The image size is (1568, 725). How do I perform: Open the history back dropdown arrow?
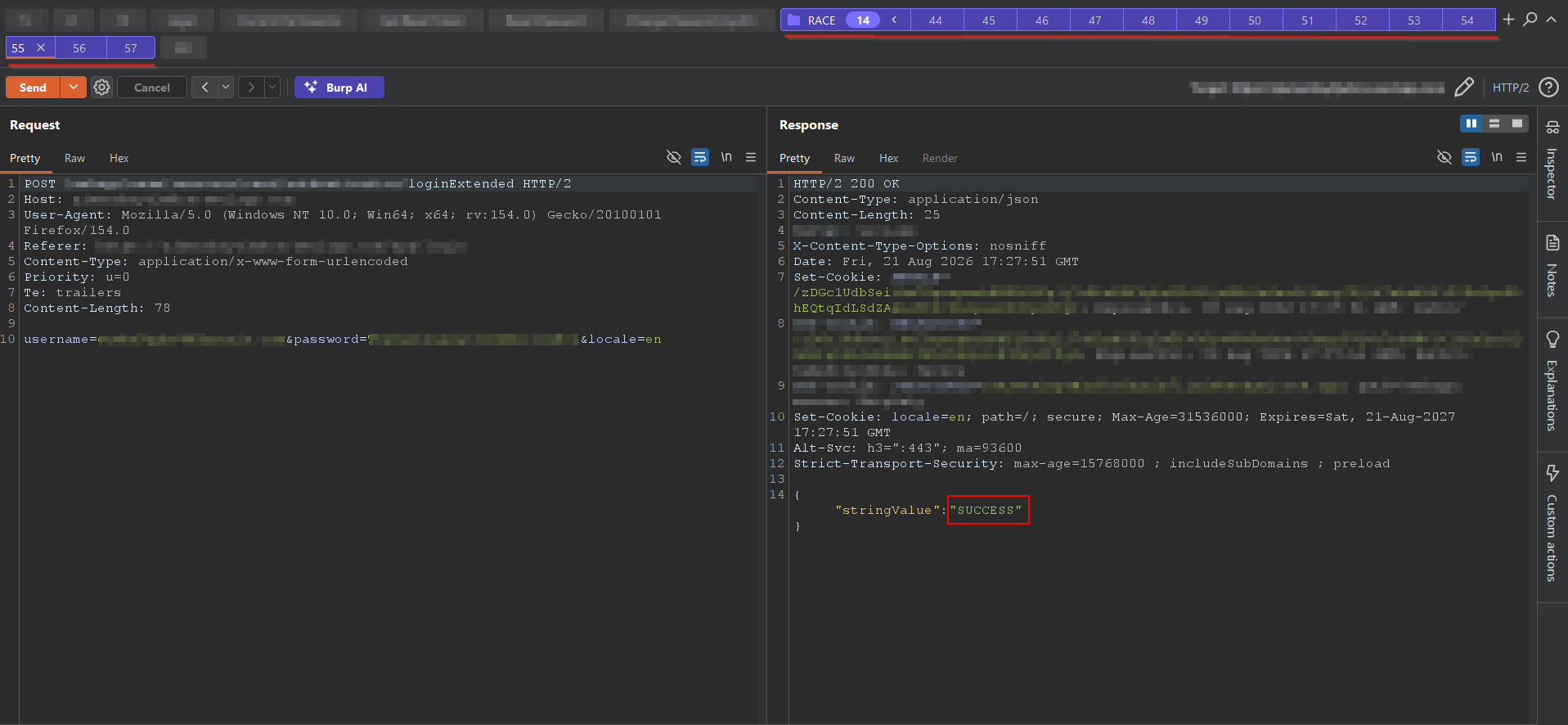pyautogui.click(x=226, y=88)
